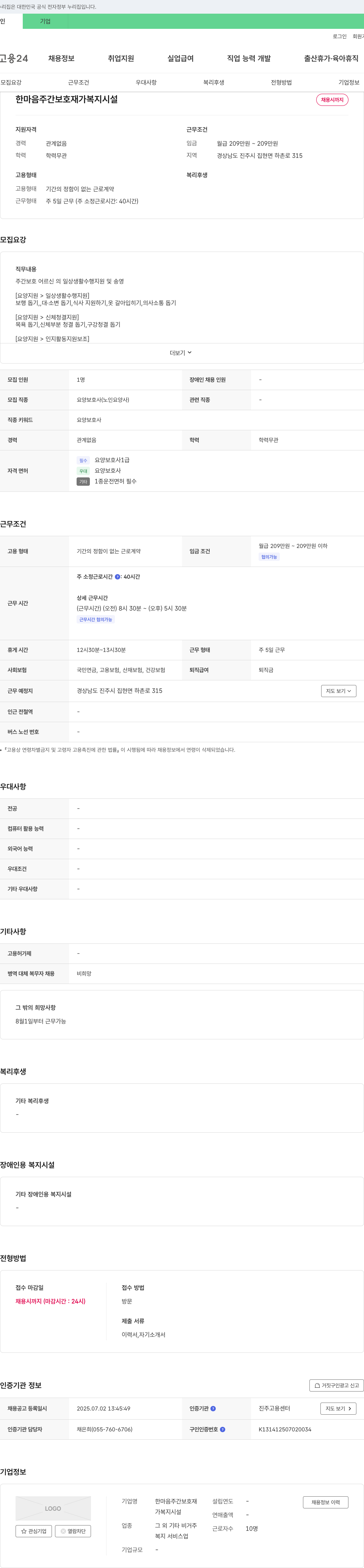Click the 1종운전면허 필수 text
This screenshot has height=1568, width=364.
tap(116, 482)
